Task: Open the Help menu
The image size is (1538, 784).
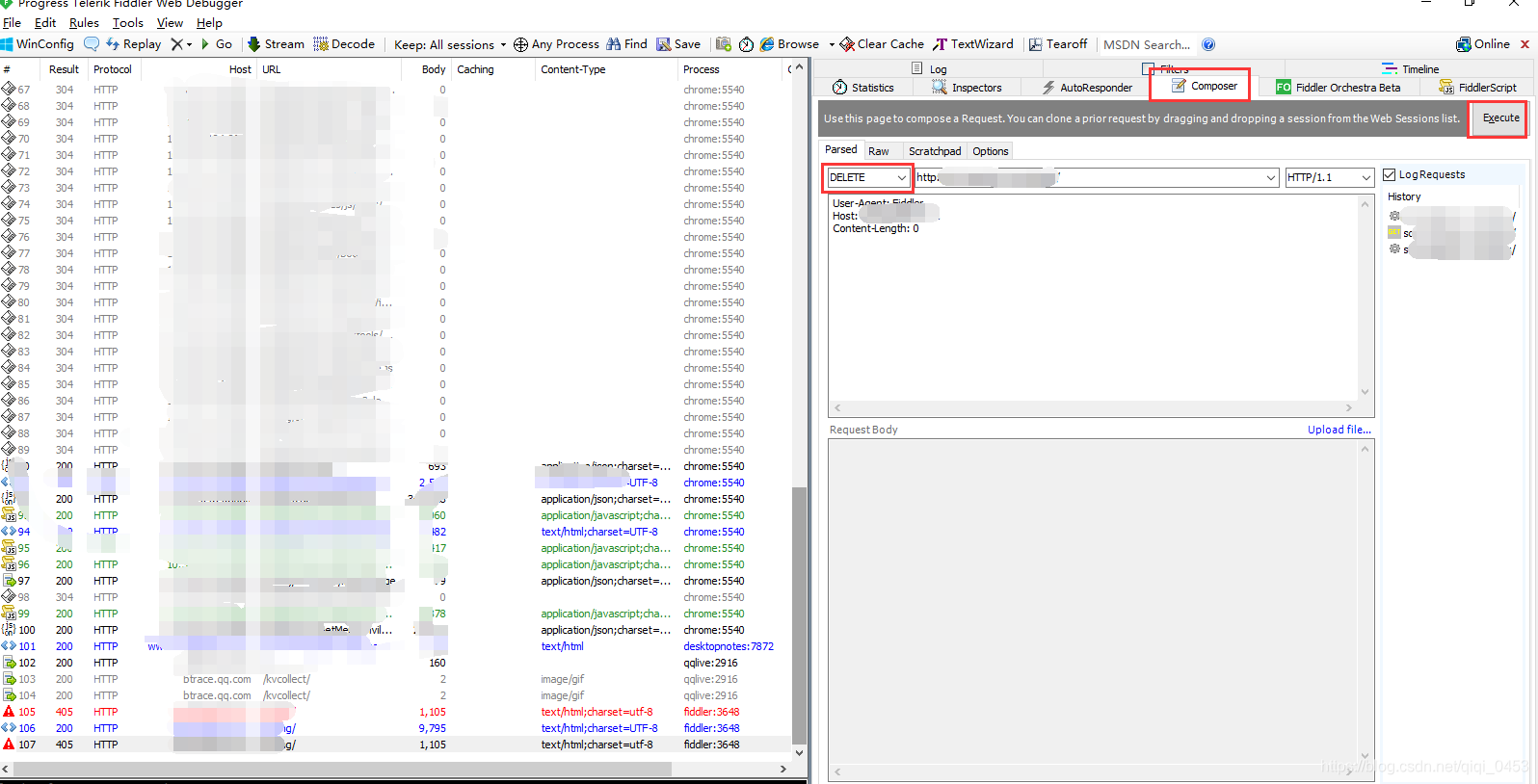Action: tap(209, 23)
